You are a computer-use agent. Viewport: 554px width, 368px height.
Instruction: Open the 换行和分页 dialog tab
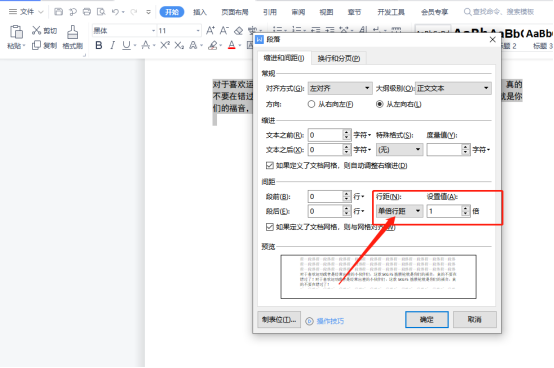(338, 58)
